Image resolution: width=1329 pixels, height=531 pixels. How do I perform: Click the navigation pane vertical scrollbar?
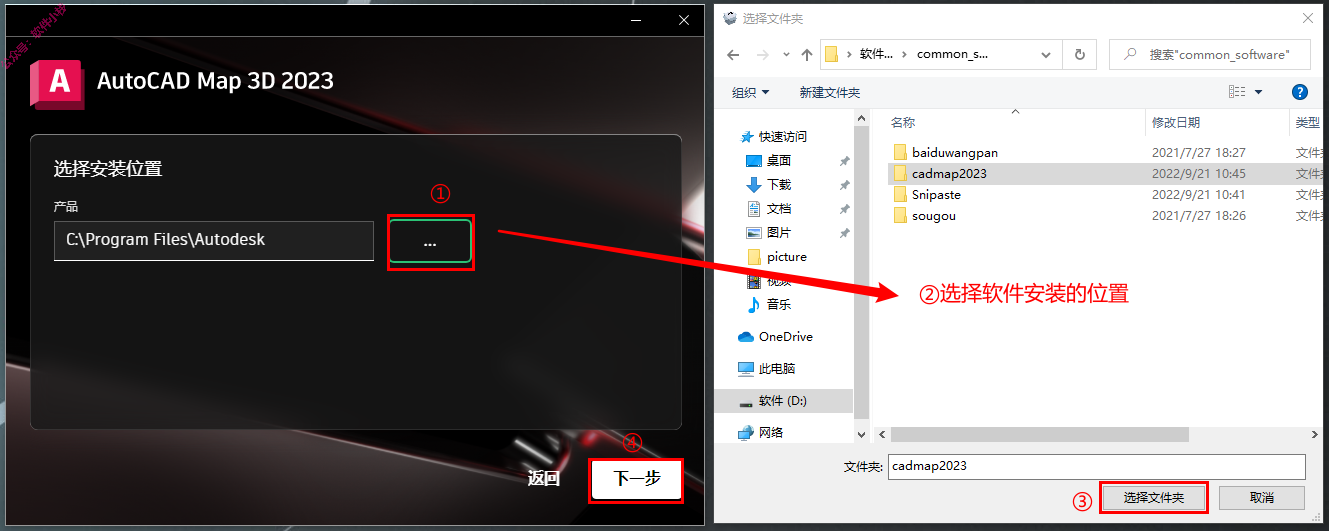pyautogui.click(x=861, y=270)
